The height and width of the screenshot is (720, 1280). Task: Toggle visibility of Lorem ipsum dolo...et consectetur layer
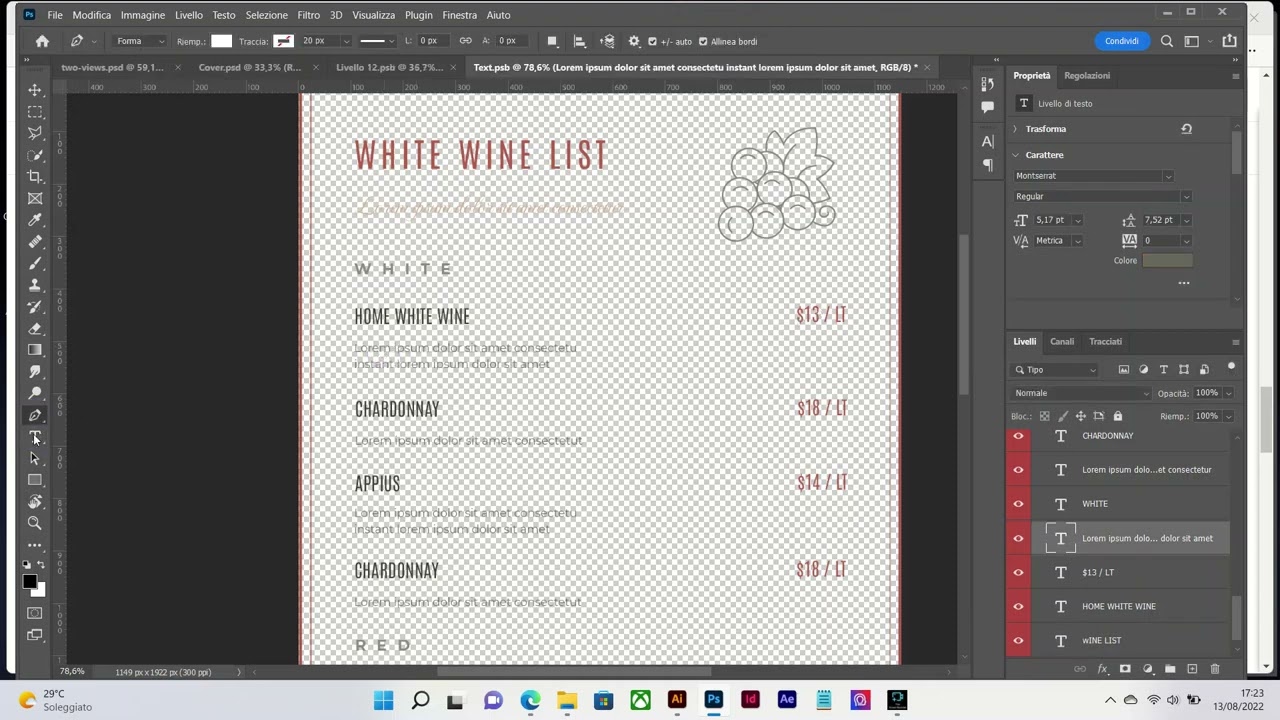[x=1018, y=470]
